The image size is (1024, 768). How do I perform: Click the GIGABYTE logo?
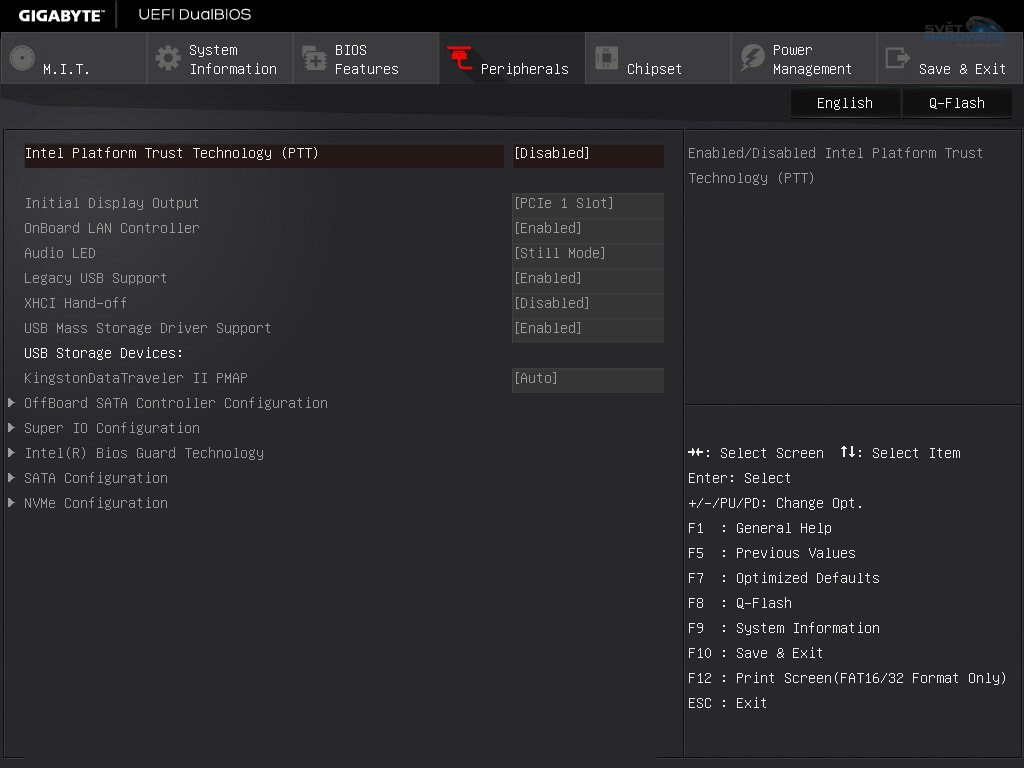pos(61,15)
